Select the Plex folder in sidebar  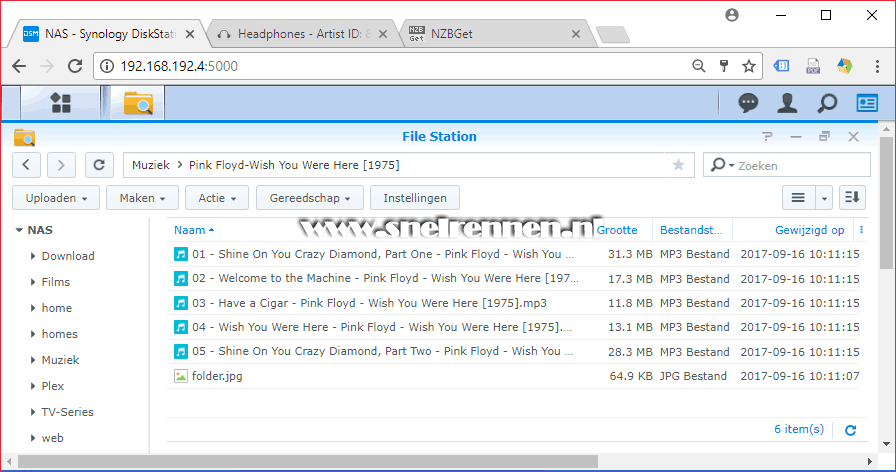pyautogui.click(x=53, y=386)
